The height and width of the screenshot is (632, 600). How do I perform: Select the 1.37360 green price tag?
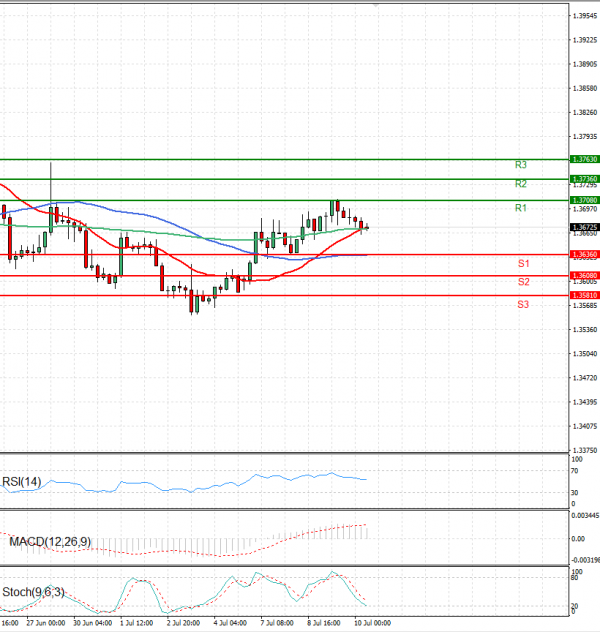[x=585, y=179]
